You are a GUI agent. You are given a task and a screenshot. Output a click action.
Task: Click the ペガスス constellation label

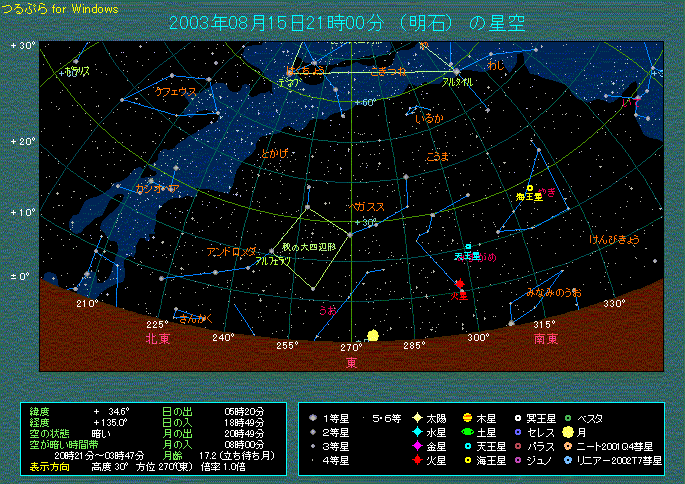pyautogui.click(x=366, y=206)
